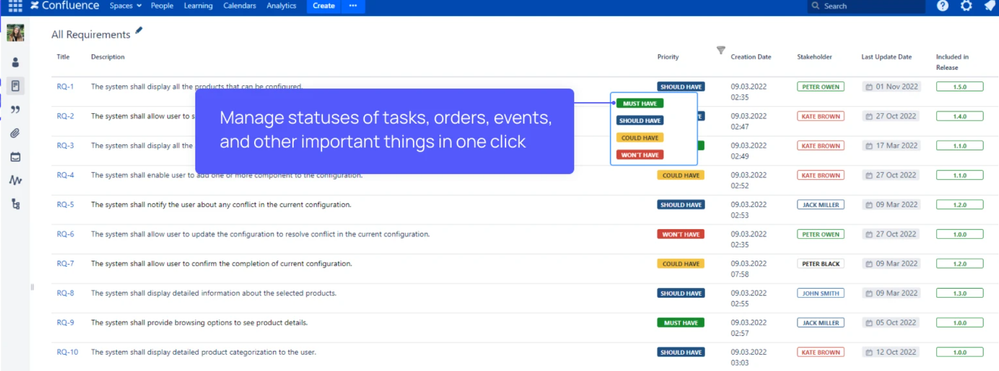The height and width of the screenshot is (371, 999).
Task: Click the Search input field
Action: tap(866, 6)
